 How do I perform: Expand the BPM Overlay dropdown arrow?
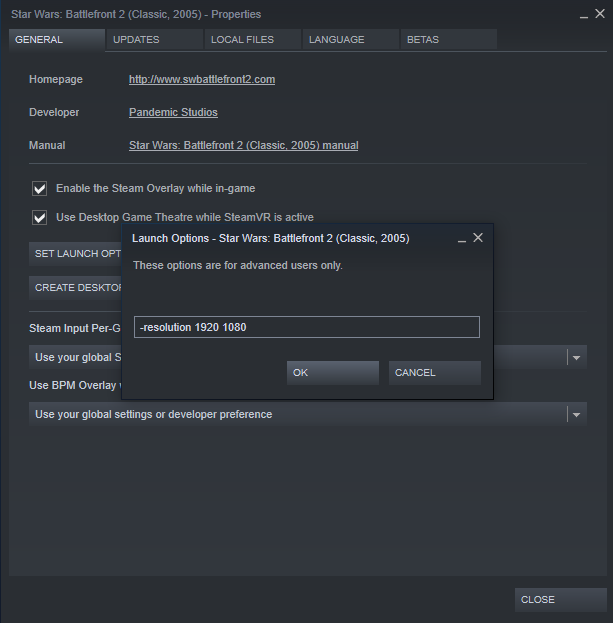pos(576,414)
